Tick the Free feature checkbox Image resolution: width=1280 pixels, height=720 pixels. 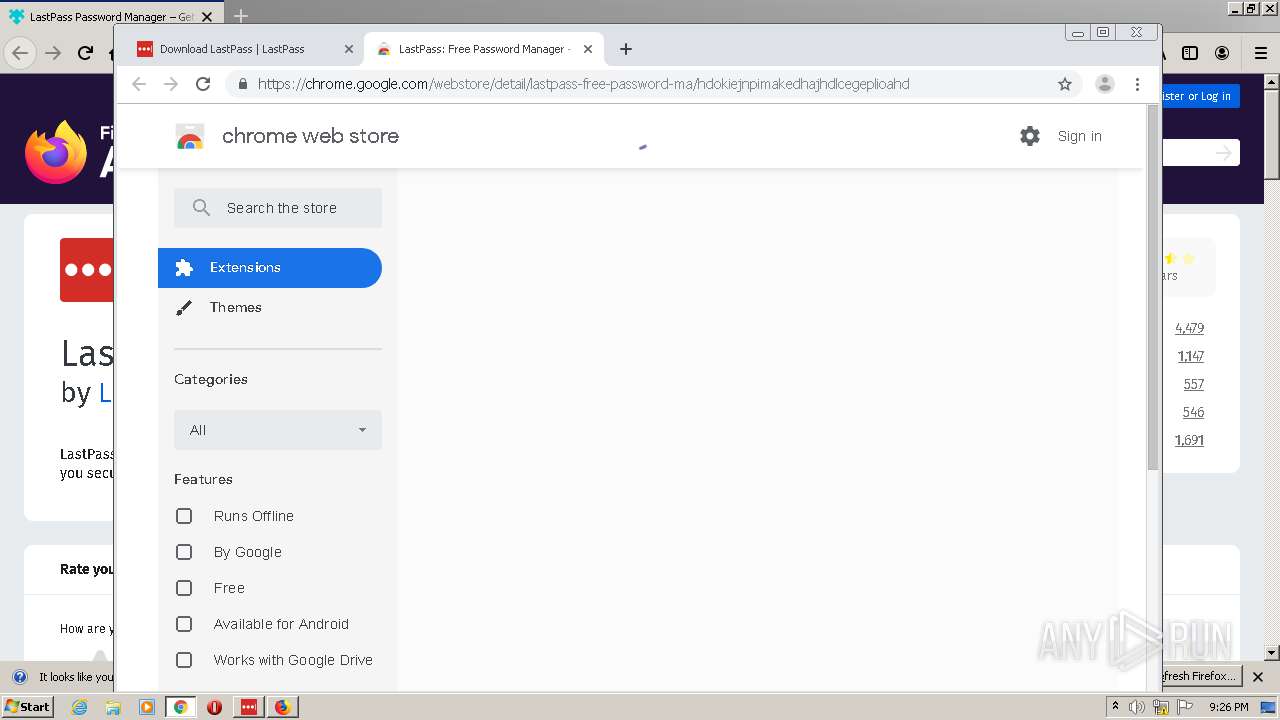coord(184,588)
